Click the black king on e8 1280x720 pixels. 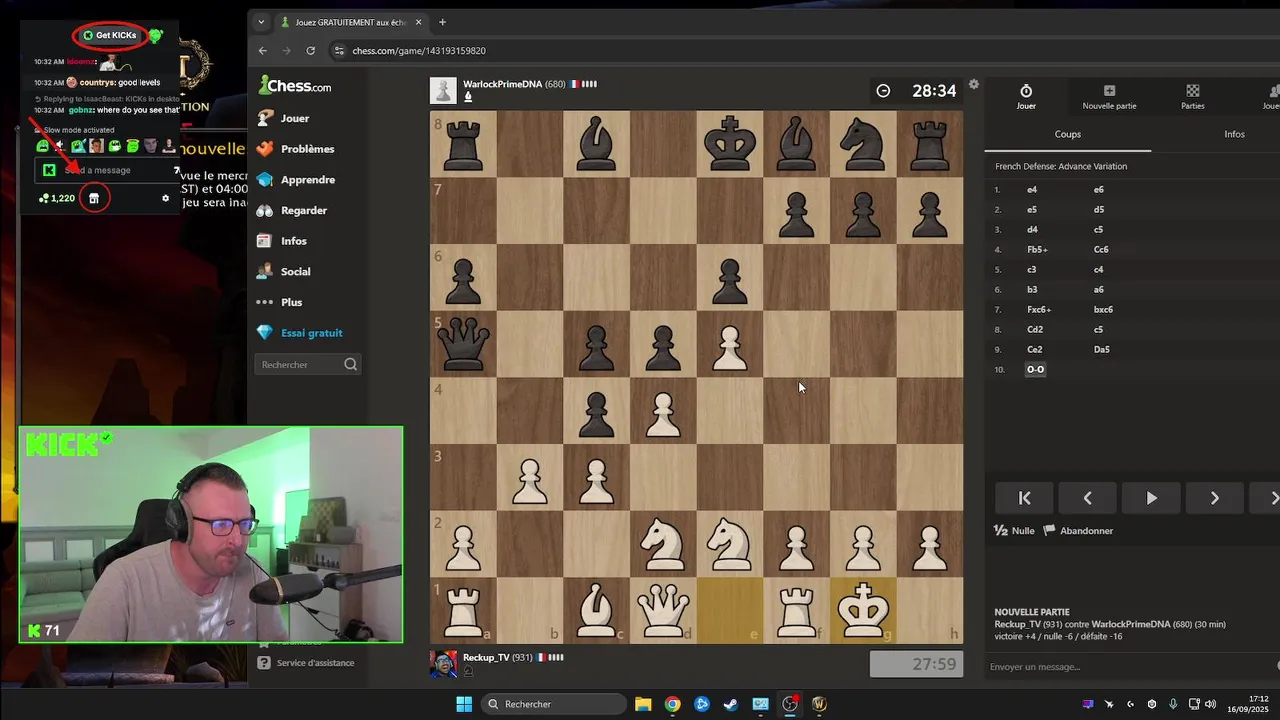(x=730, y=144)
